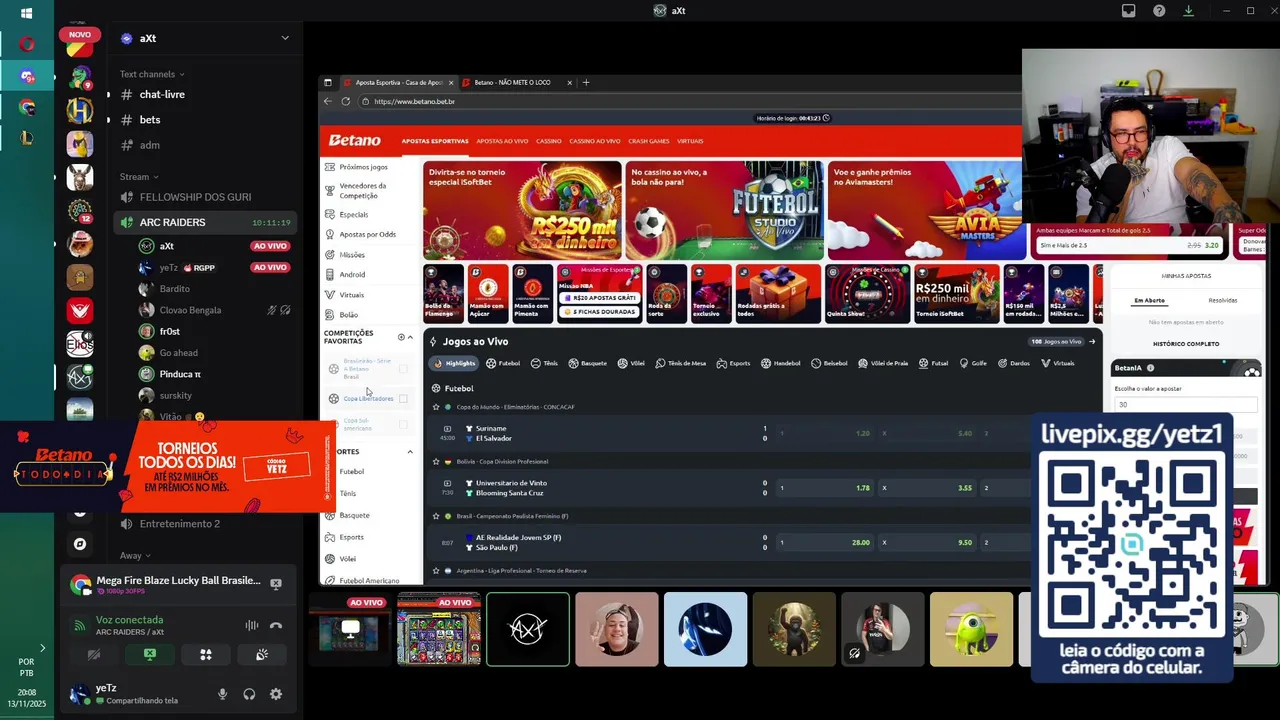Collapse the Competições Favoritas section
The width and height of the screenshot is (1280, 720).
click(x=410, y=337)
